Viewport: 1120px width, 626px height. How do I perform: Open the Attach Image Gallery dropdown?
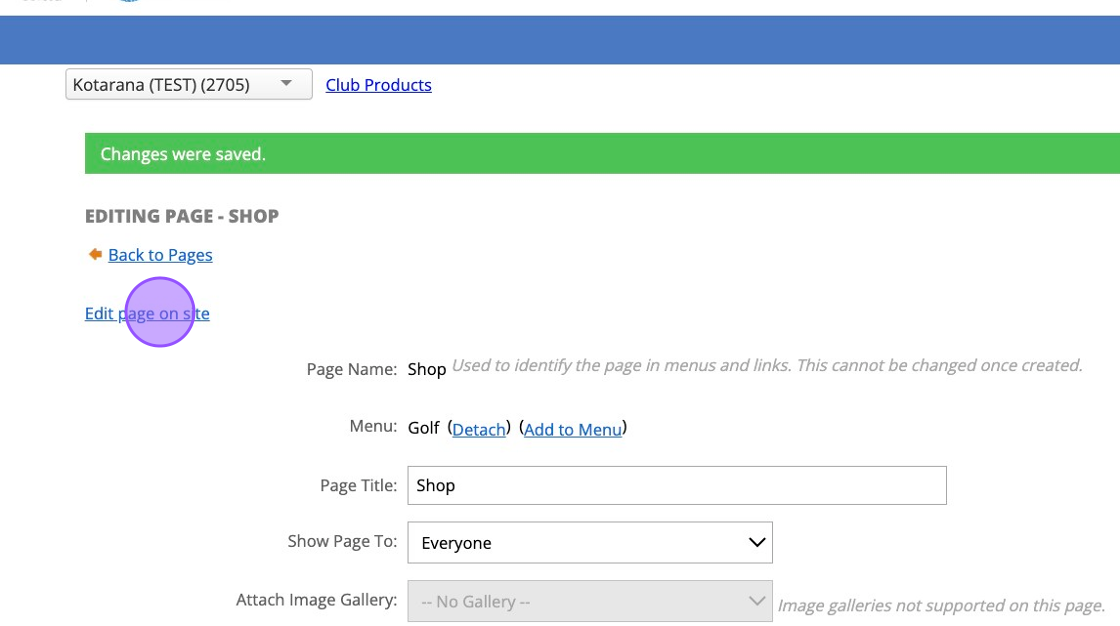[x=590, y=601]
